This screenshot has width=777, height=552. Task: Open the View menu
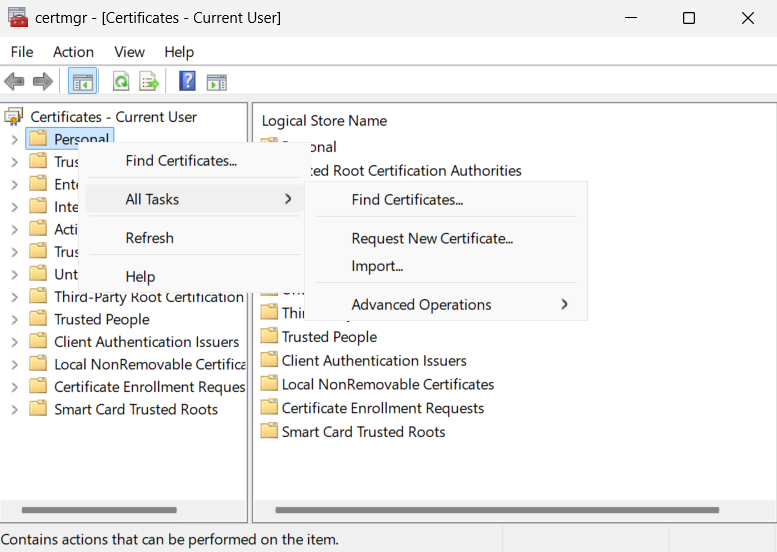pos(129,52)
